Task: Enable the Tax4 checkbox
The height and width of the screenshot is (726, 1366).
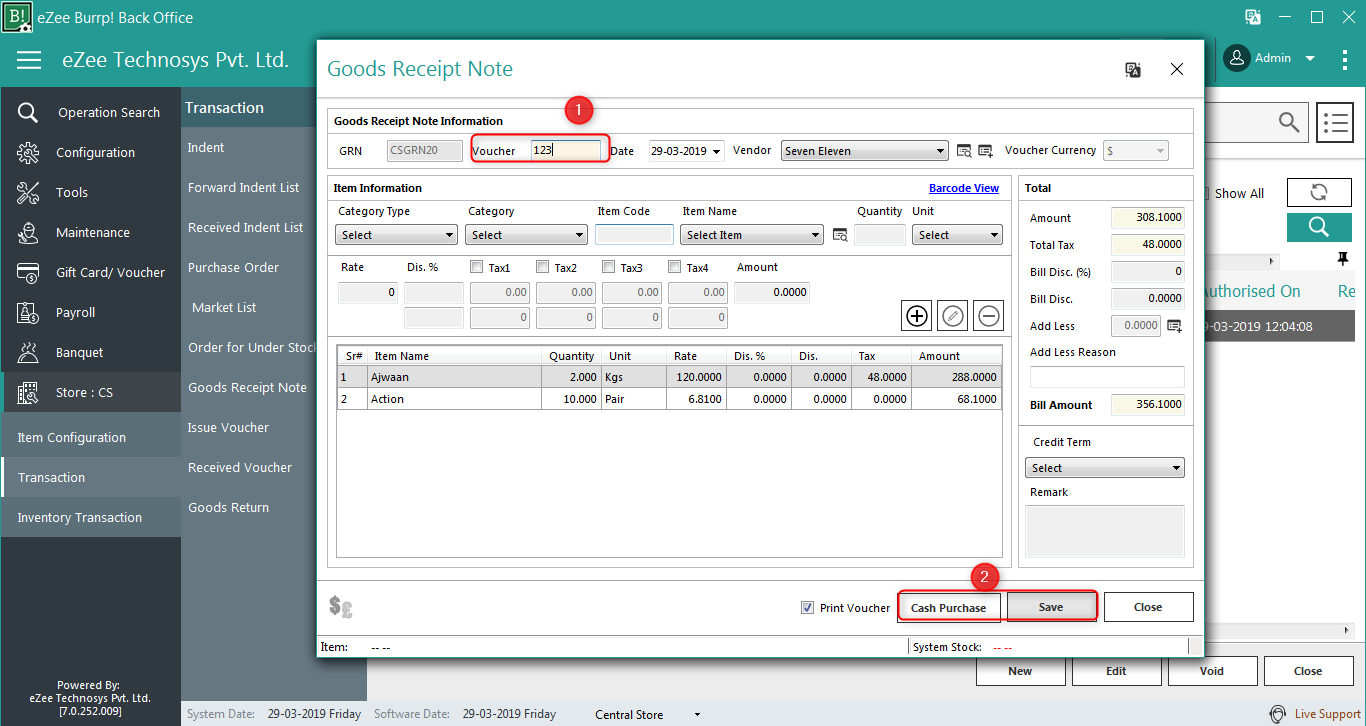Action: point(675,267)
